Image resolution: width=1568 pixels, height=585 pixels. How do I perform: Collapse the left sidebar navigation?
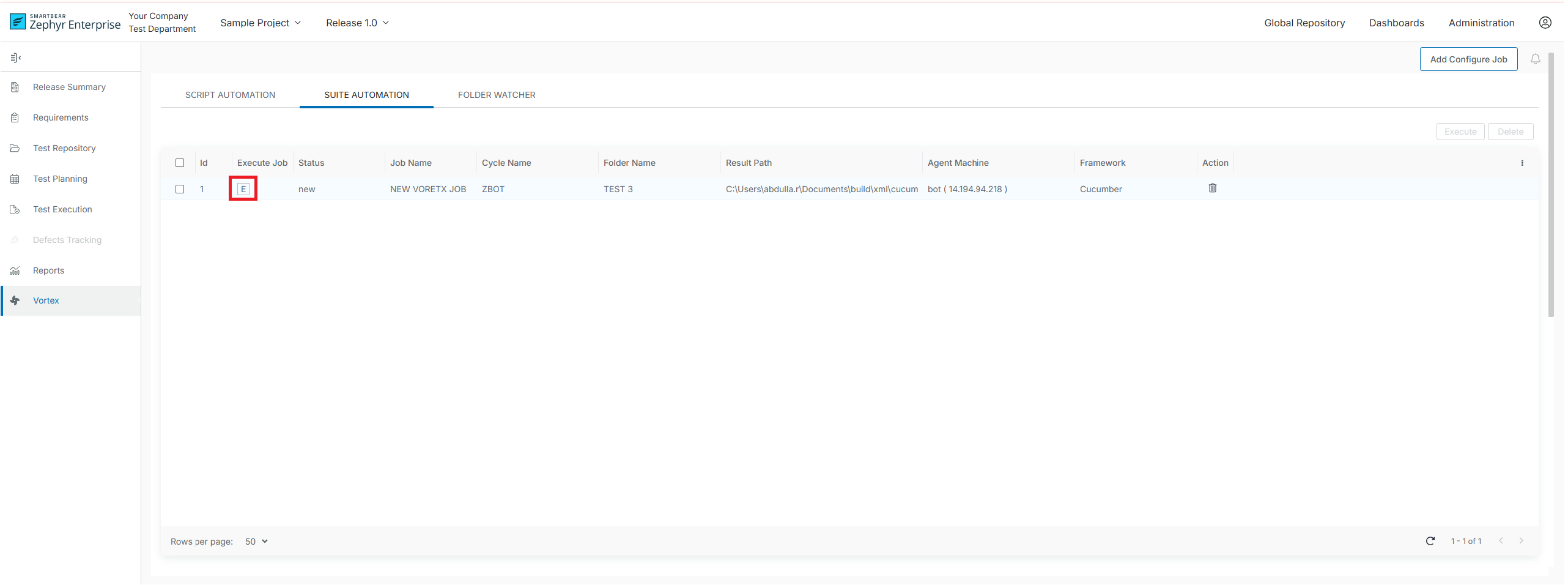[x=16, y=58]
